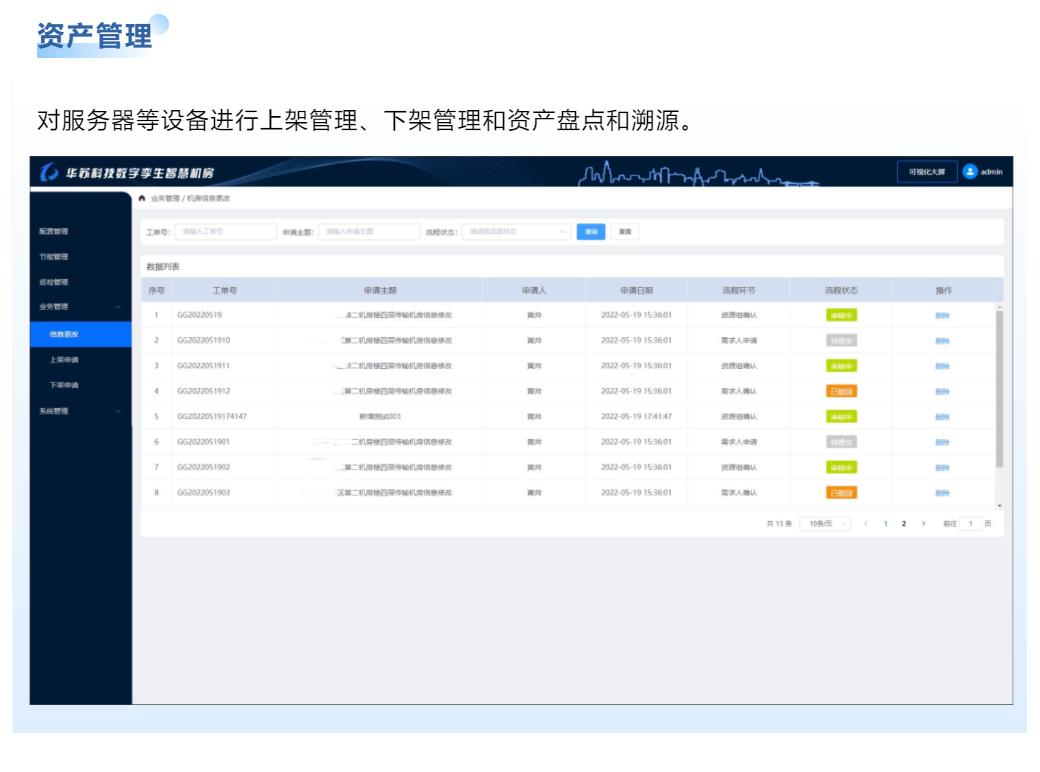Select the 下架申请 menu item

click(63, 384)
